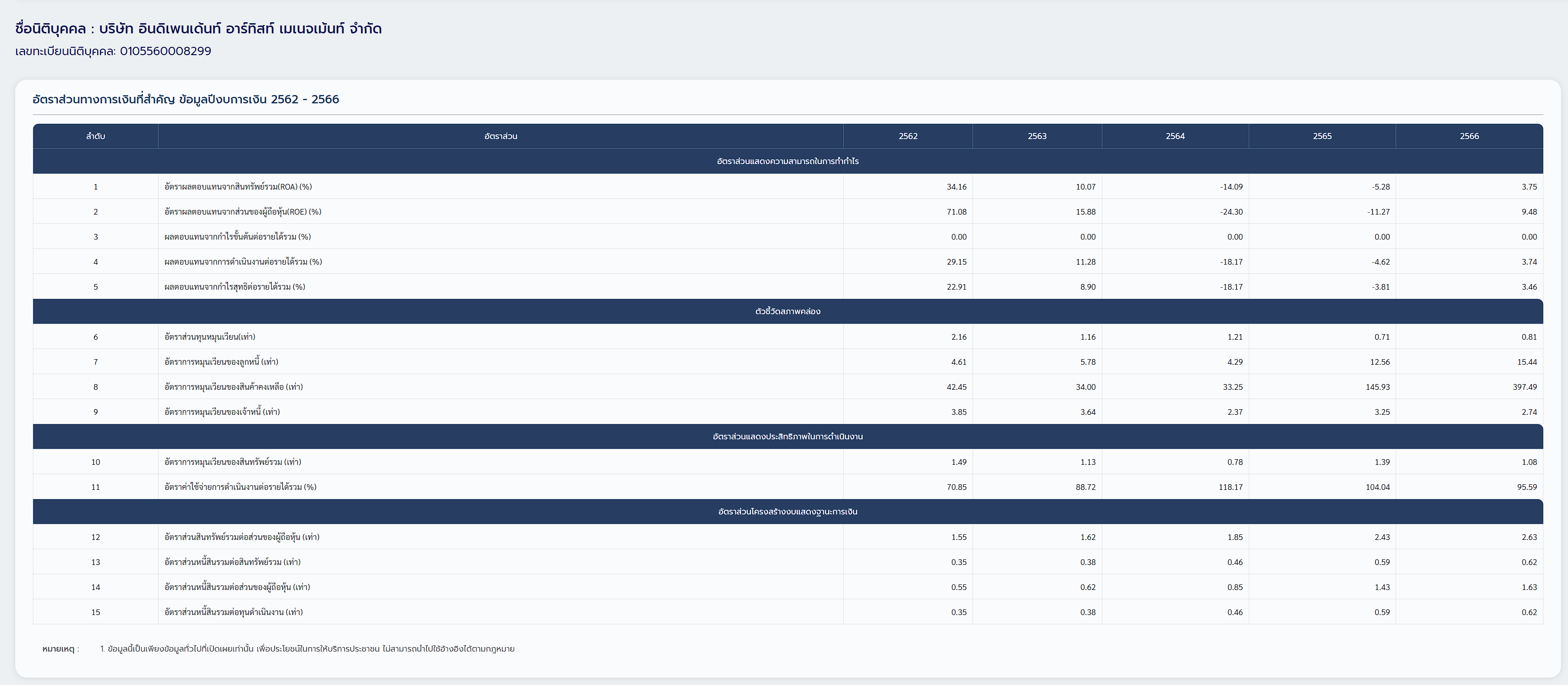This screenshot has height=685, width=1568.
Task: Click row 4 value 29.15 for 2562
Action: pos(956,262)
